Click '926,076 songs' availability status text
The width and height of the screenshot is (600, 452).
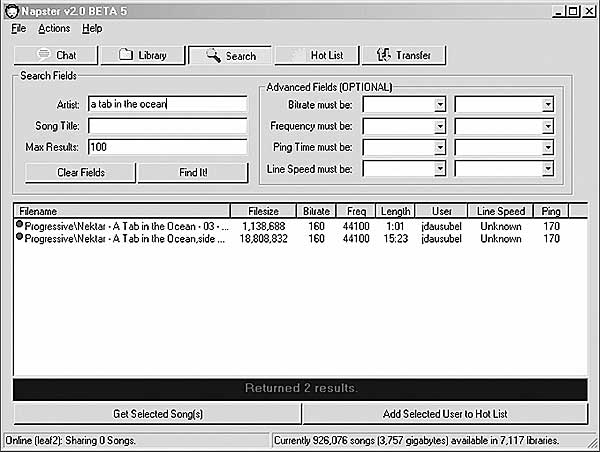(x=416, y=441)
